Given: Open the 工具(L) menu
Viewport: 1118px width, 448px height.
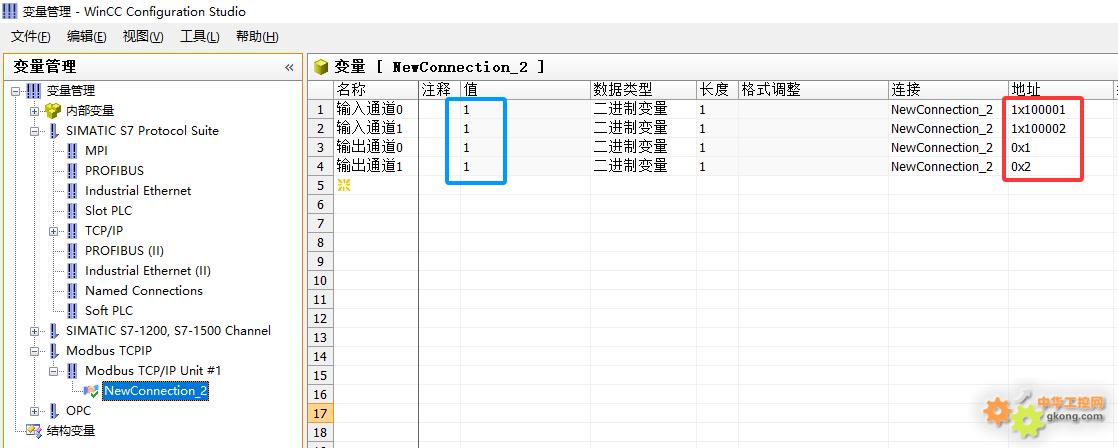Looking at the screenshot, I should 199,37.
